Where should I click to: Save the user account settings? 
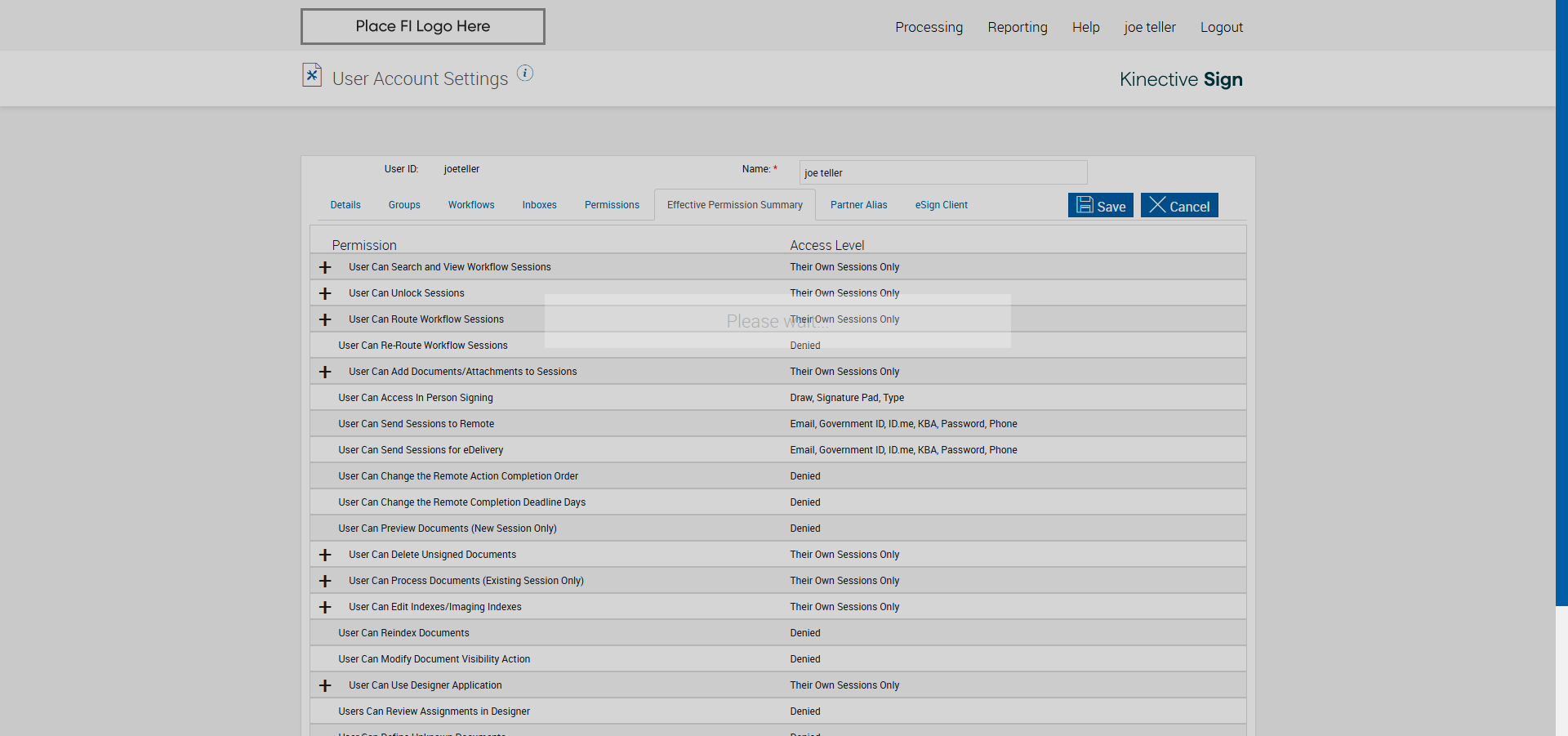pos(1100,206)
